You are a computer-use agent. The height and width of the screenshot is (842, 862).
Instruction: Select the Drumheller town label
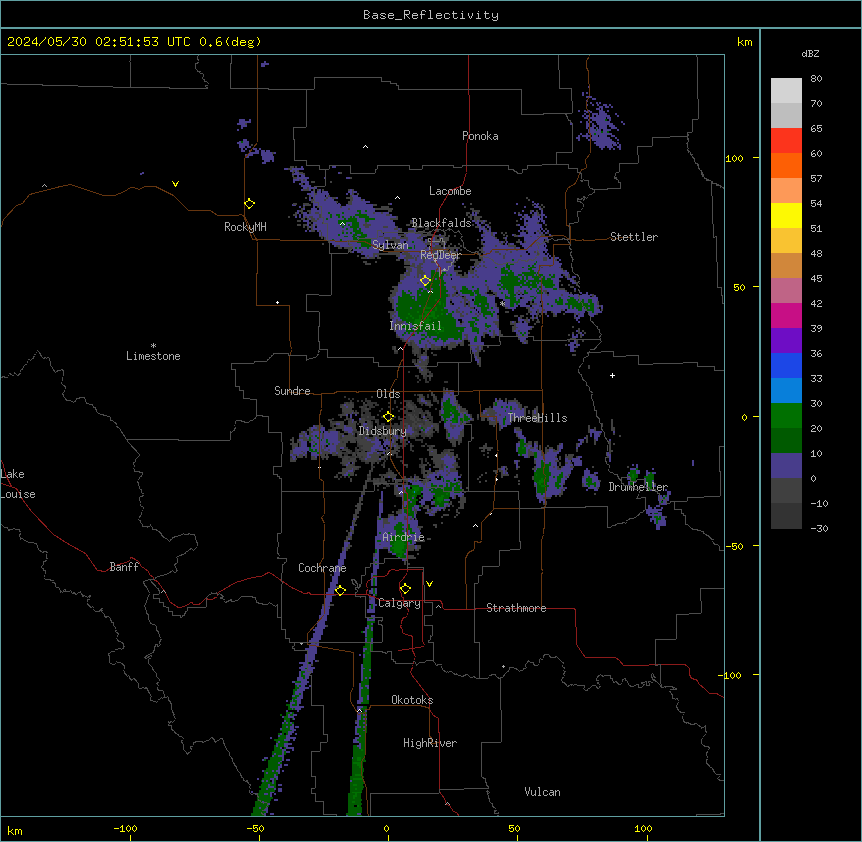[638, 487]
